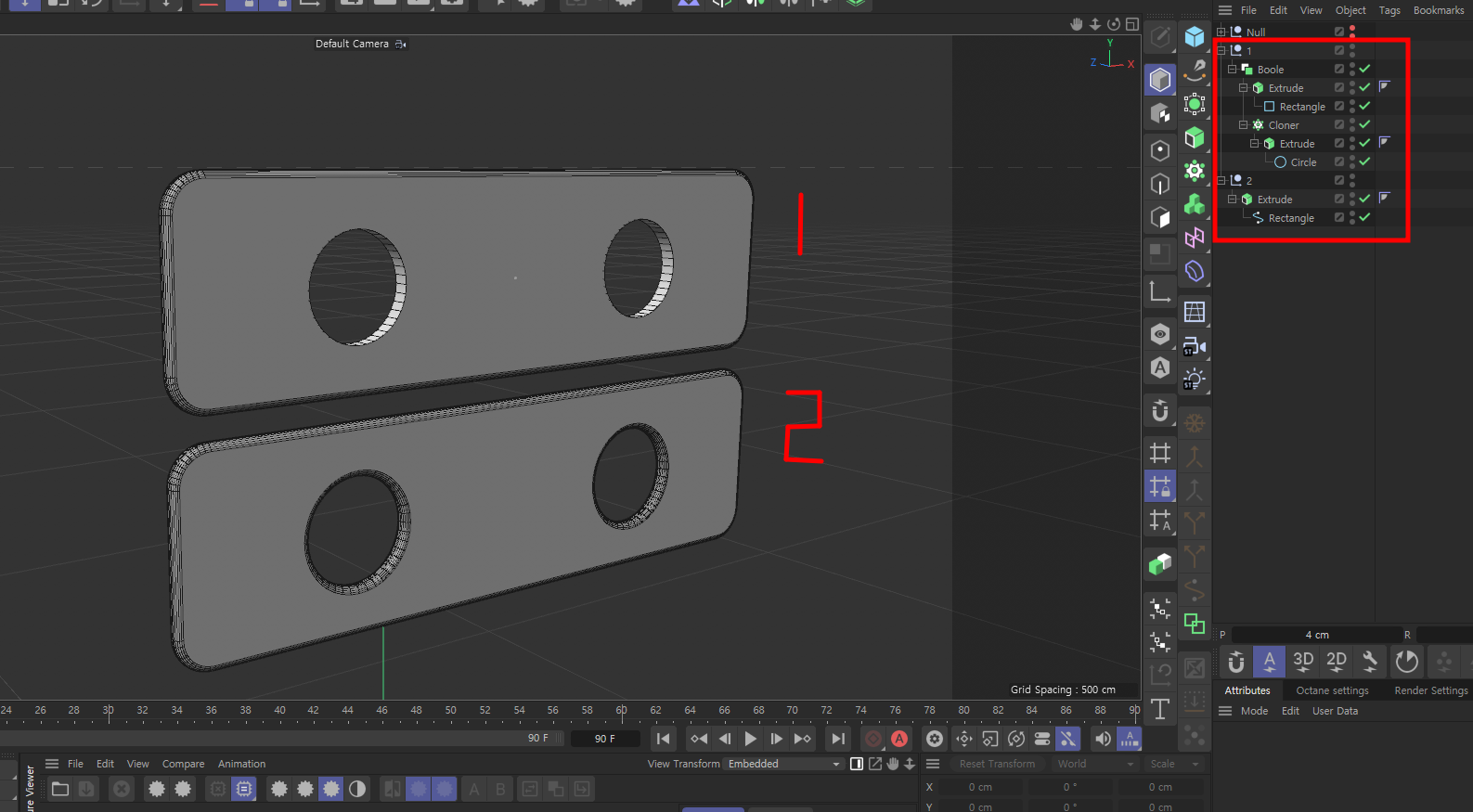Viewport: 1473px width, 812px height.
Task: Open the World coordinate system dropdown
Action: (1095, 764)
